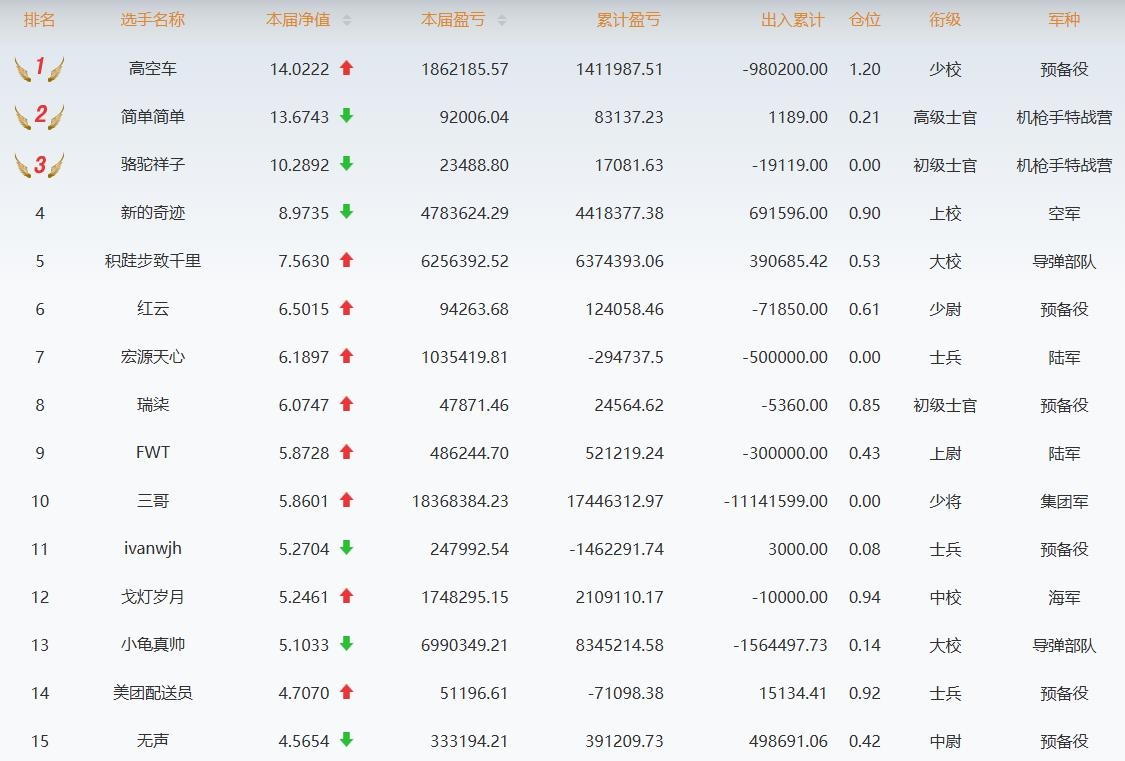1125x761 pixels.
Task: Open player 高空车 profile link
Action: coord(153,69)
